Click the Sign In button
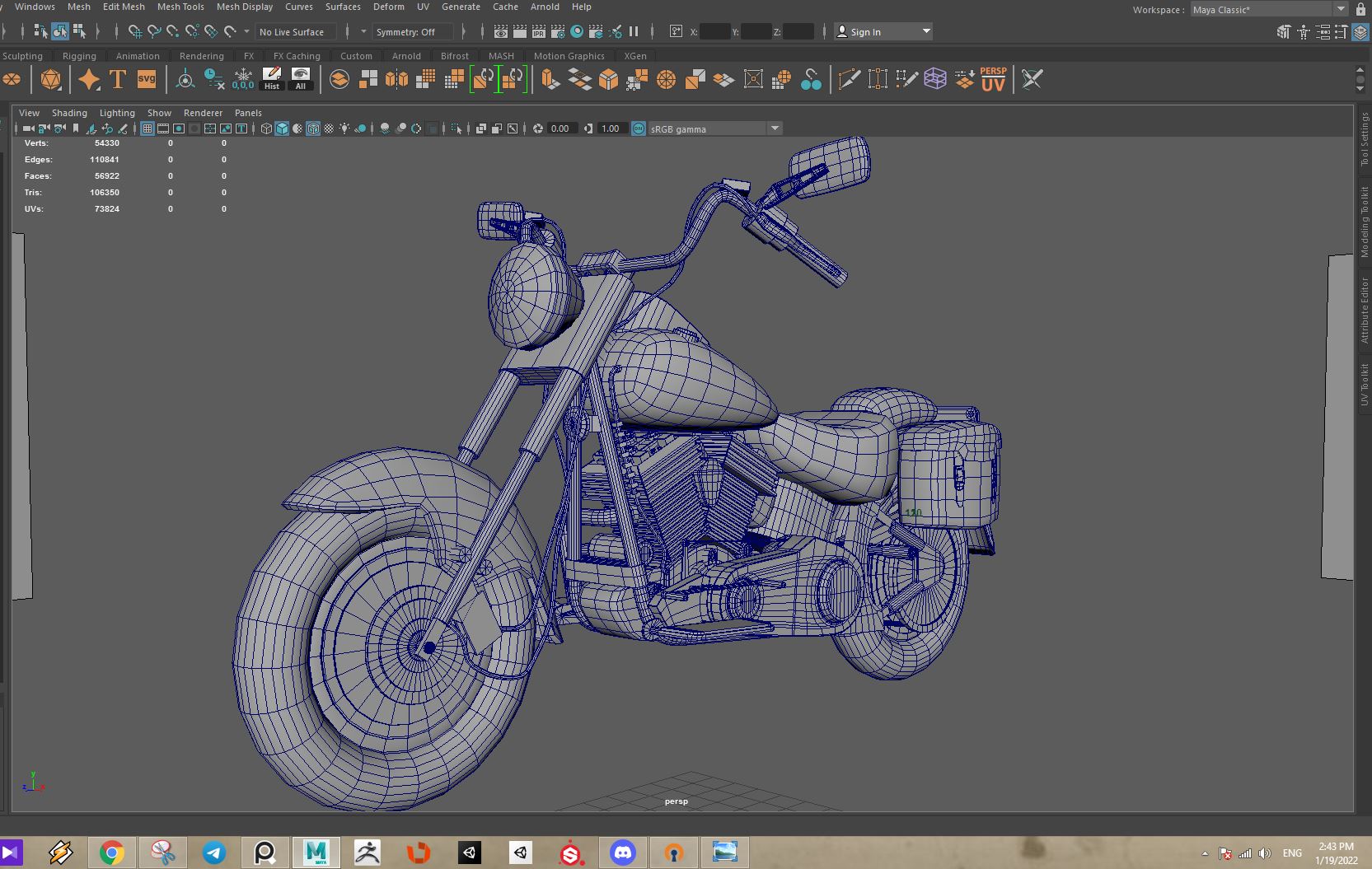1372x869 pixels. point(865,31)
